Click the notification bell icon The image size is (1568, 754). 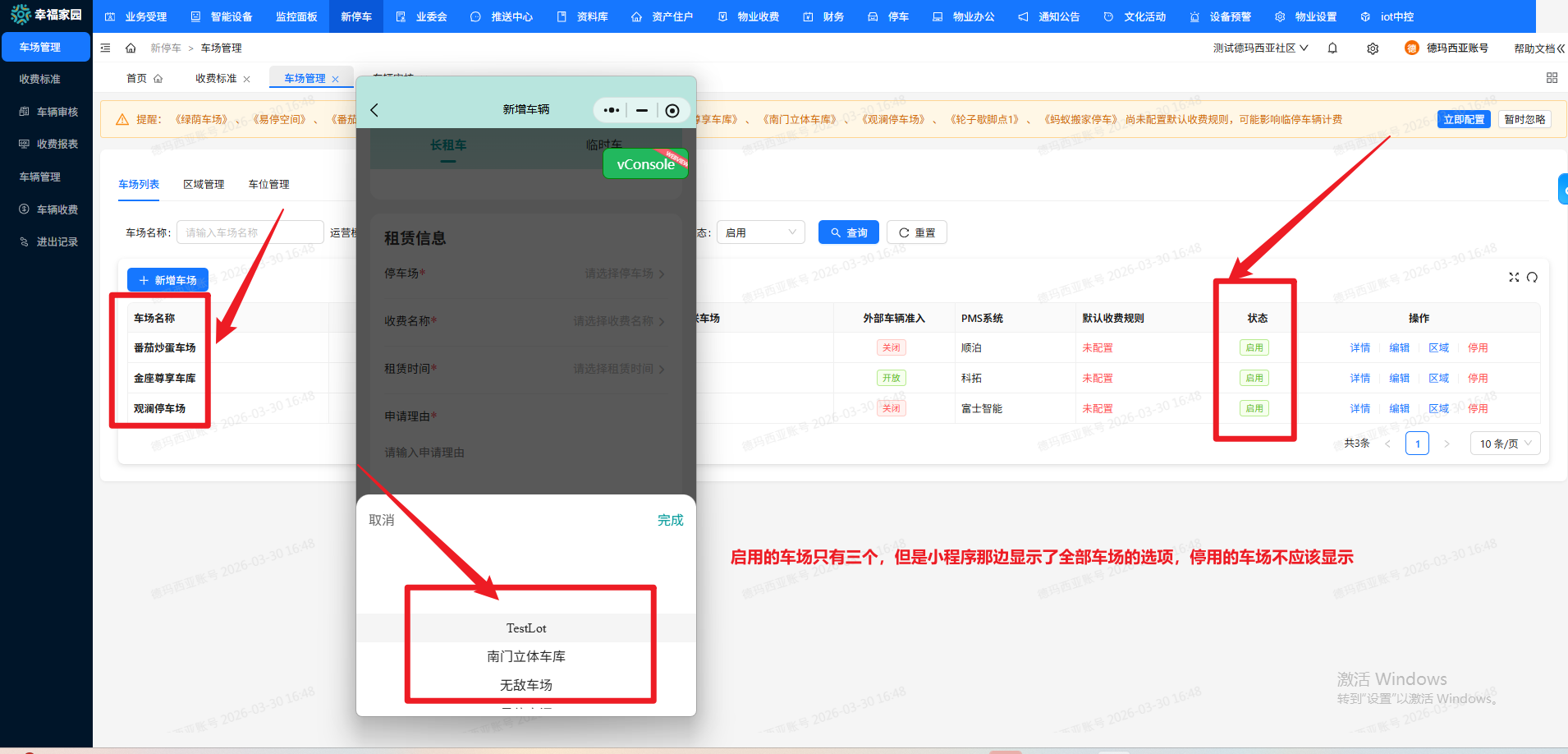coord(1332,48)
